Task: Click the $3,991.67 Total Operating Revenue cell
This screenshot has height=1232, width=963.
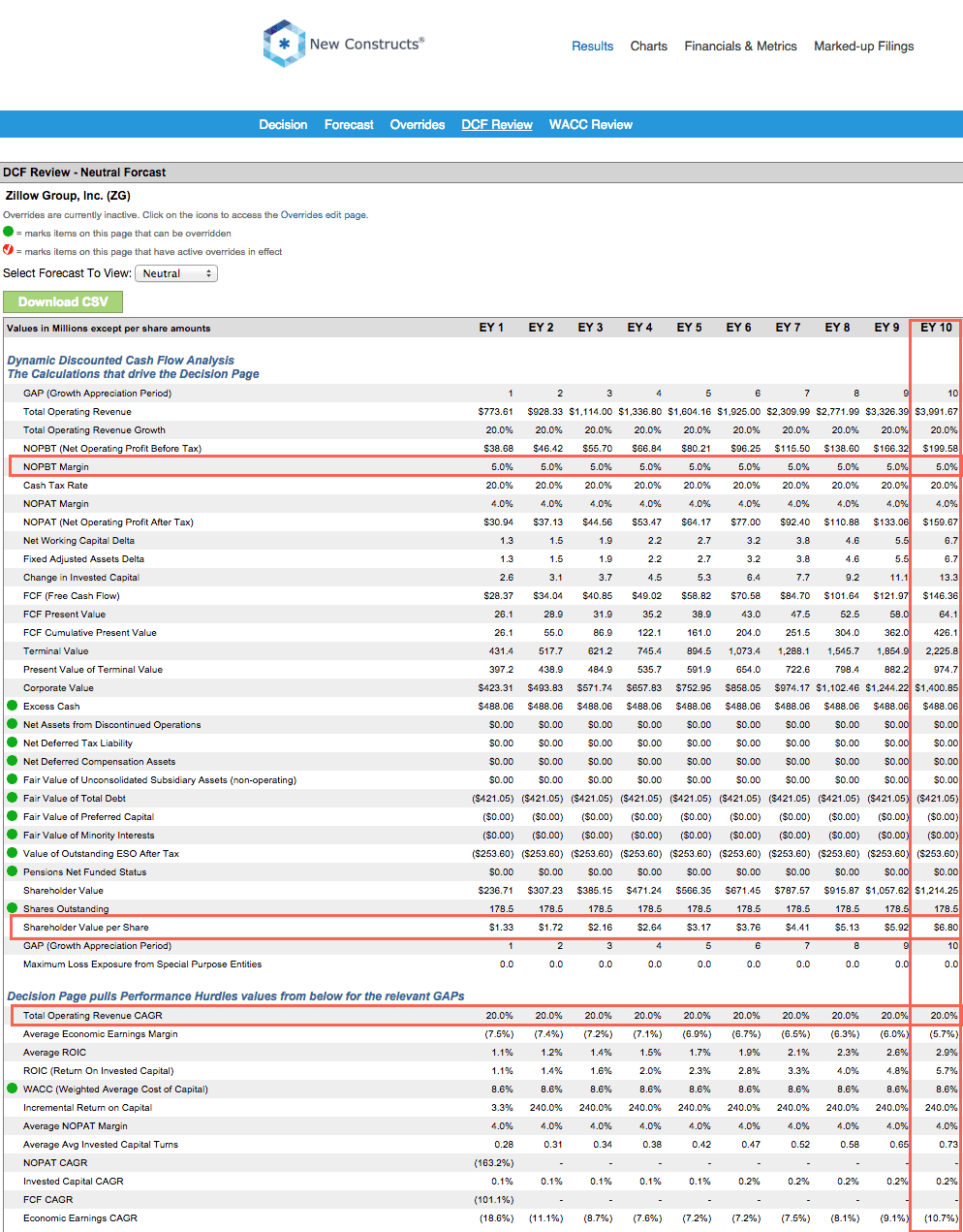Action: [x=937, y=412]
